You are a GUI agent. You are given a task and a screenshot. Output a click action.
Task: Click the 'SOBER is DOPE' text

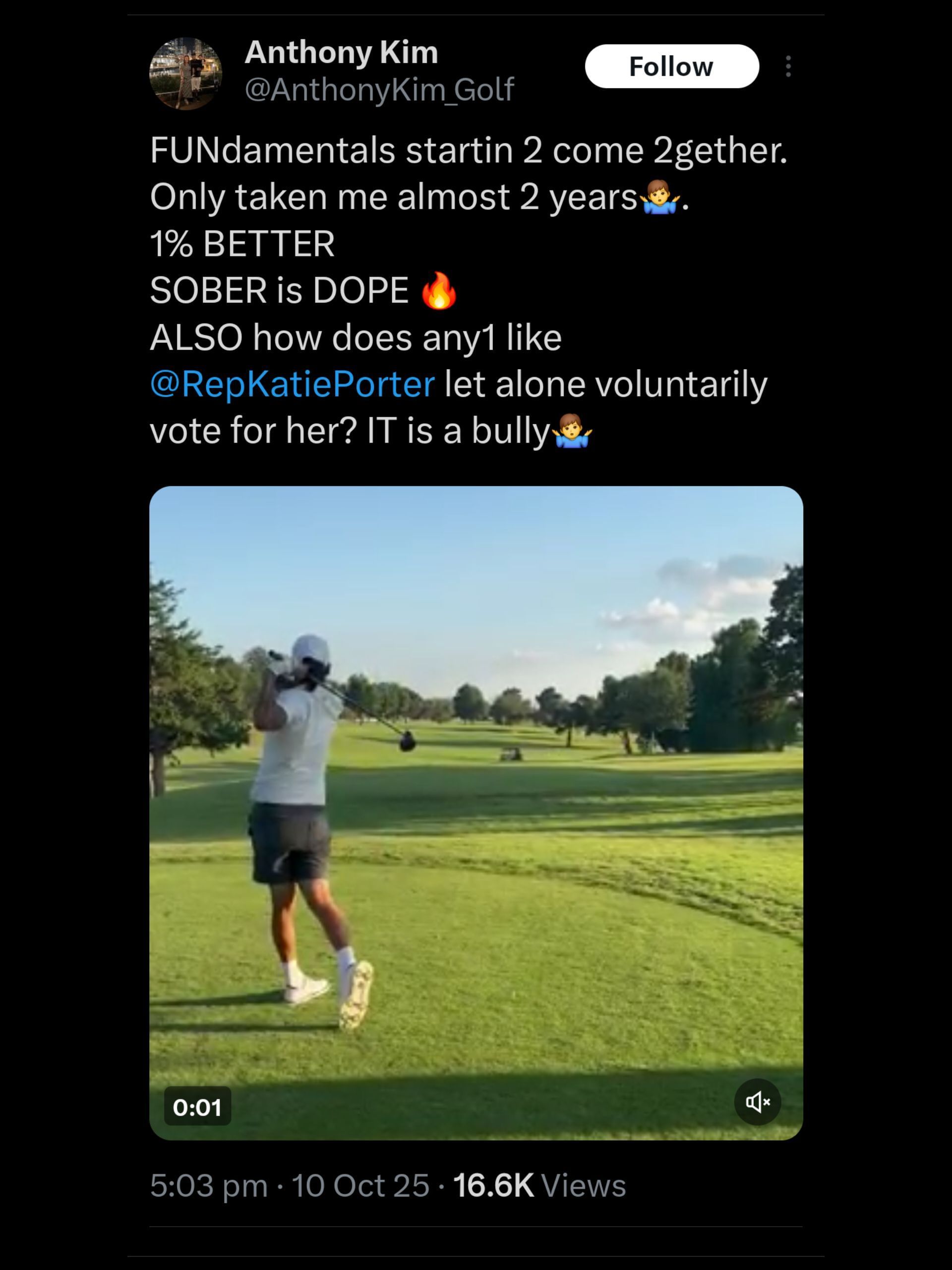coord(279,290)
